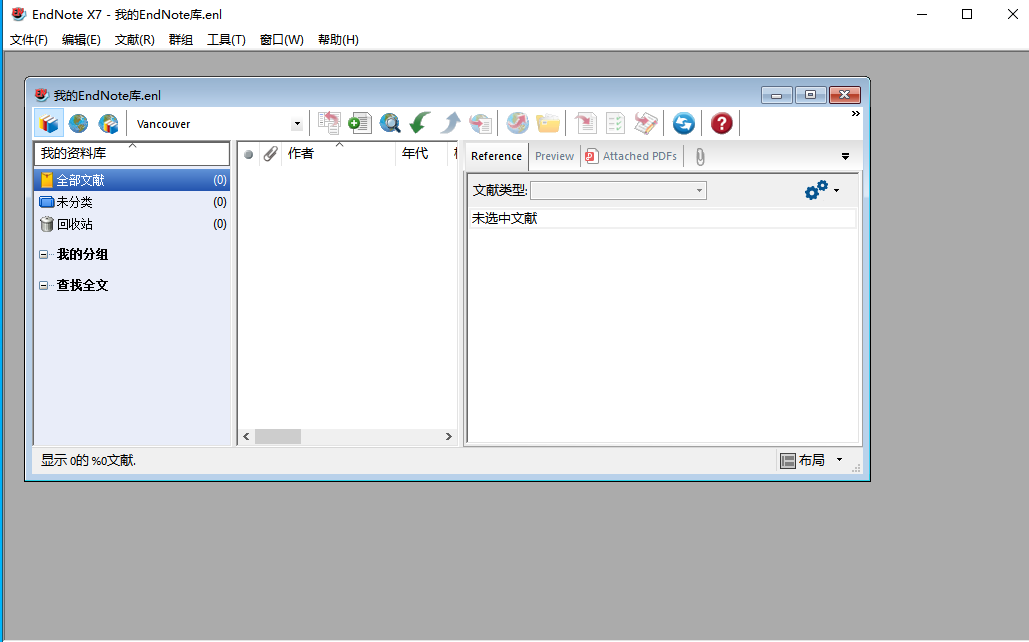Open the 编辑(E) menu

pos(81,40)
